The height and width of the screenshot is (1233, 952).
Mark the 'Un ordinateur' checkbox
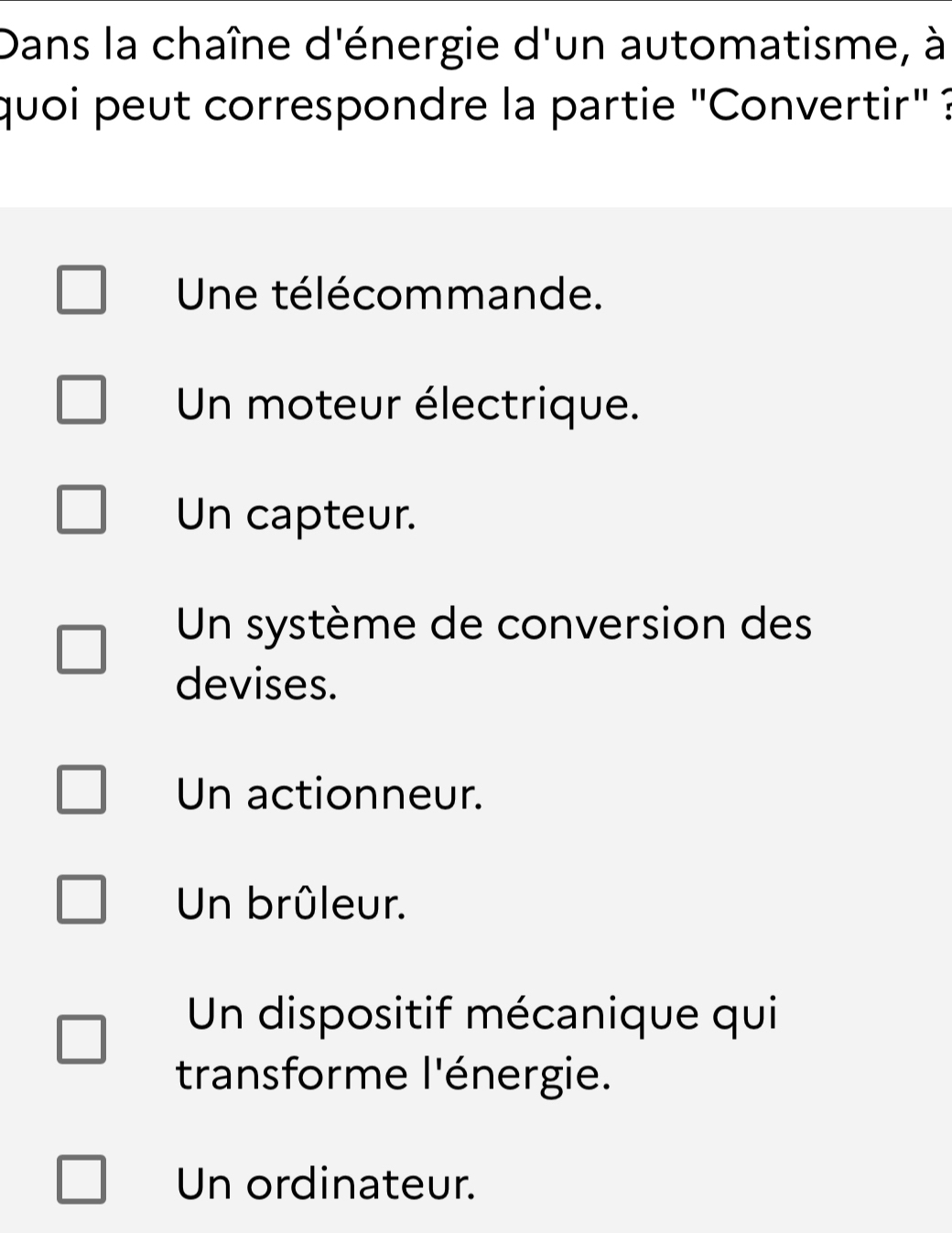click(81, 1181)
